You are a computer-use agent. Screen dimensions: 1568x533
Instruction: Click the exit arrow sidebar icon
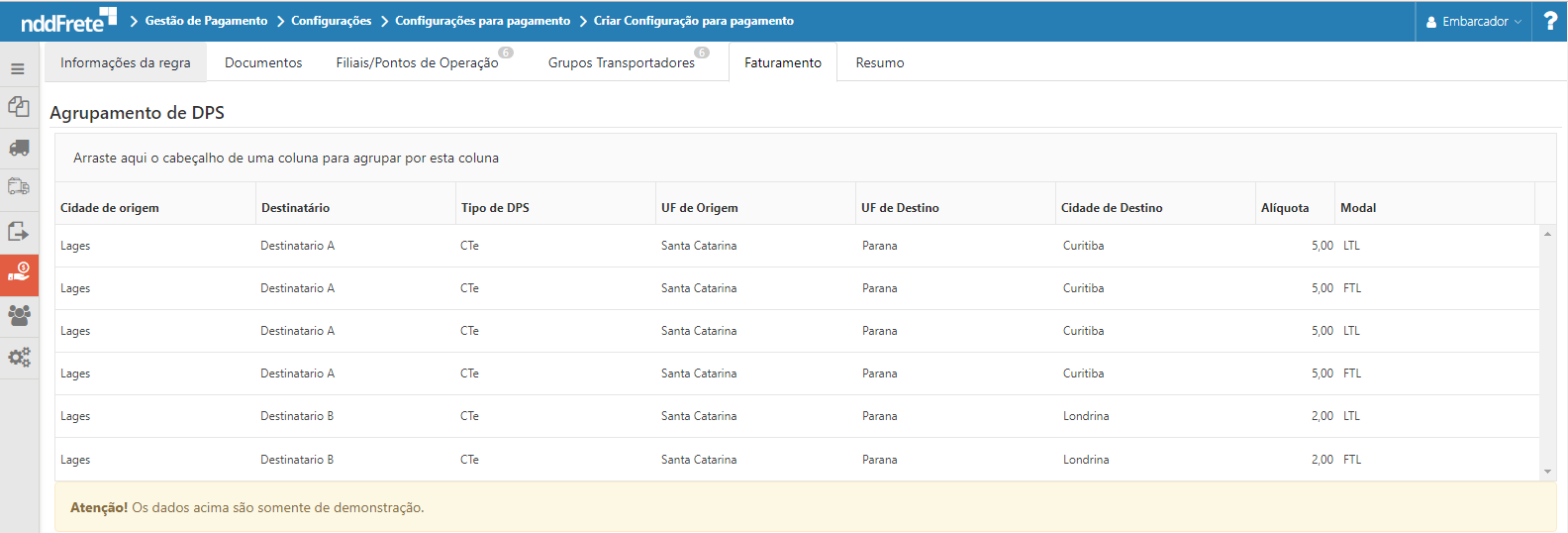[19, 232]
